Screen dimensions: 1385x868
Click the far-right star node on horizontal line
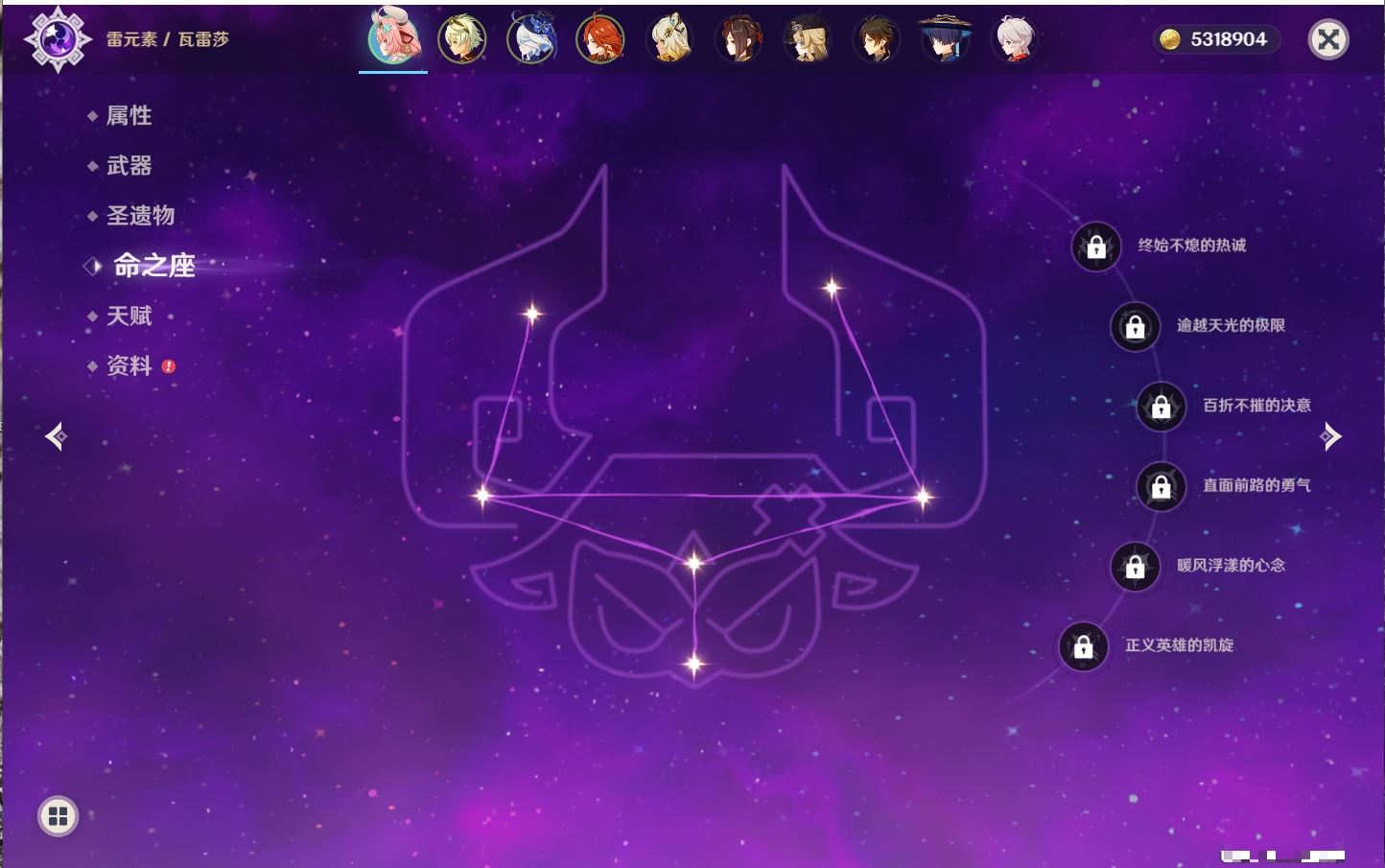coord(923,497)
